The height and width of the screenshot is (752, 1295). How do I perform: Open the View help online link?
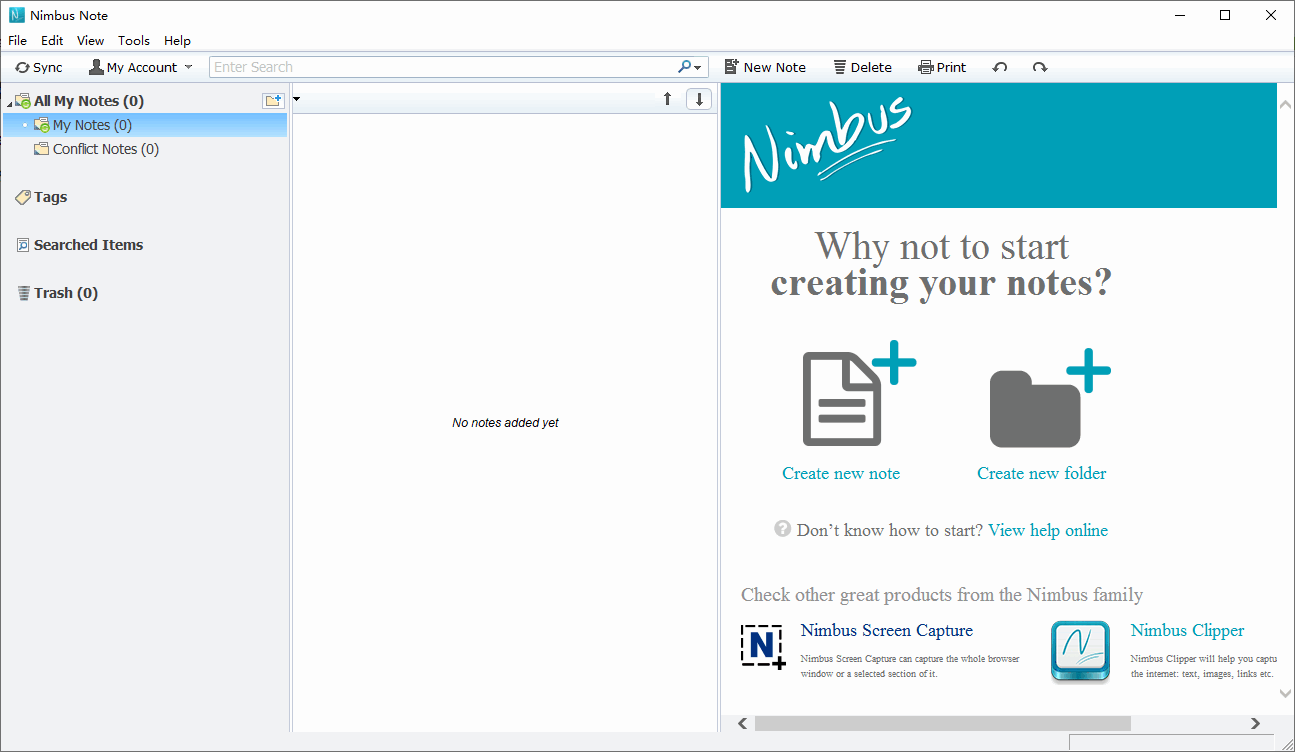tap(1048, 531)
